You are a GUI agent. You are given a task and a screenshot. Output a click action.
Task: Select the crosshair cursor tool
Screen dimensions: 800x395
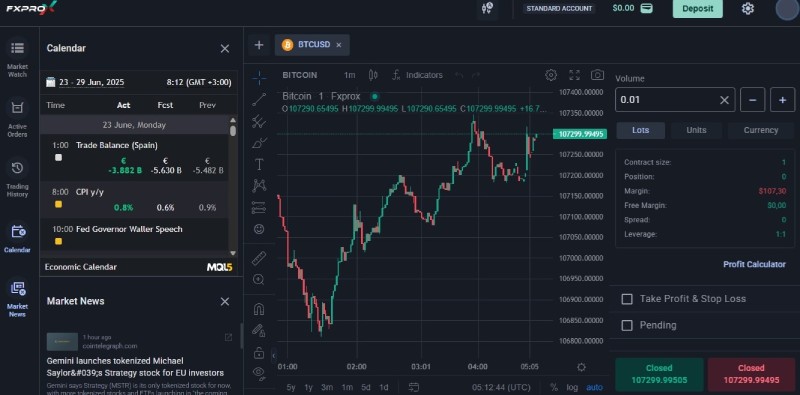pos(259,78)
